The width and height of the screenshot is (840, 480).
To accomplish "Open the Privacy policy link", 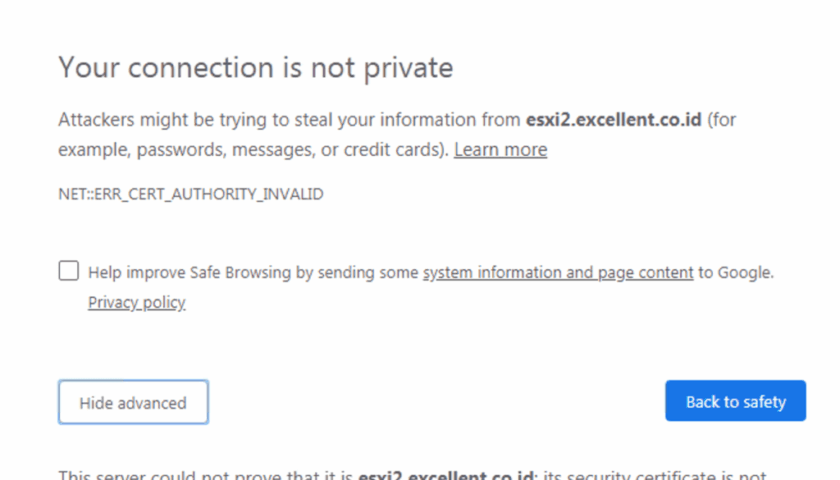I will click(137, 302).
